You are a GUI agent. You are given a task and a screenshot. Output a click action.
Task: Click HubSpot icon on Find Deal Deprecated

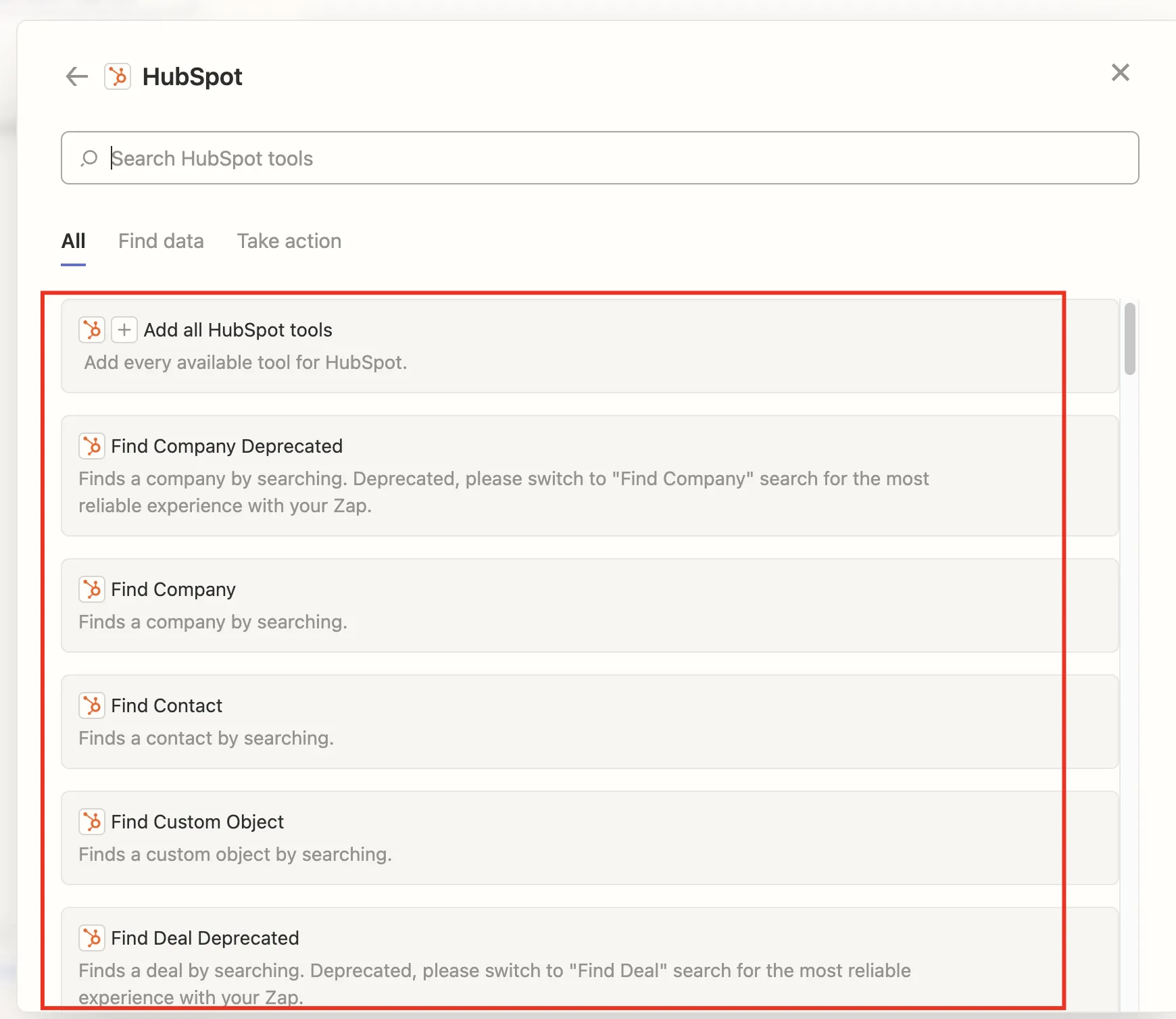click(x=92, y=938)
